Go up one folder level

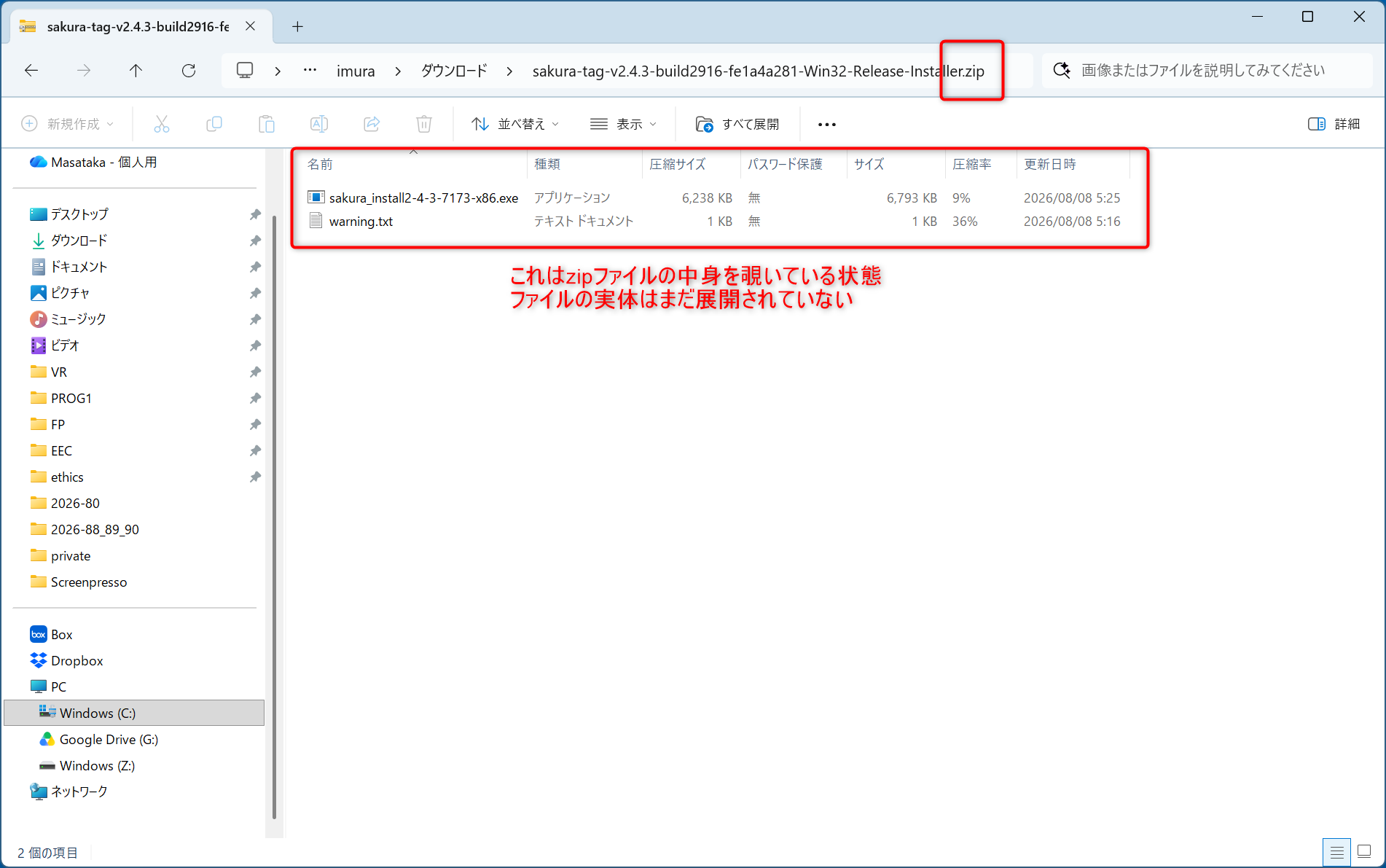pos(136,71)
